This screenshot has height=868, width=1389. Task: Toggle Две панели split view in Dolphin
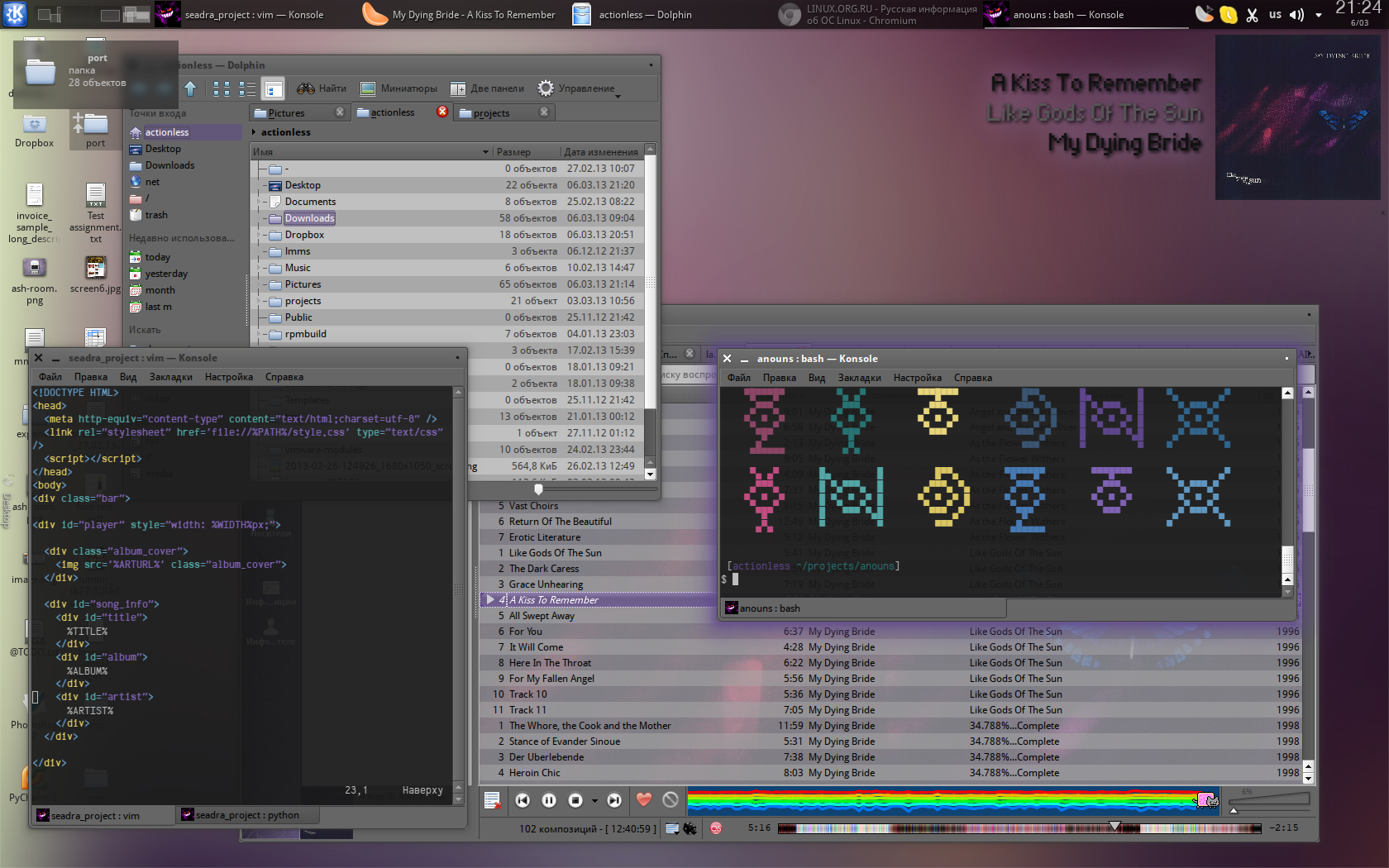(487, 88)
